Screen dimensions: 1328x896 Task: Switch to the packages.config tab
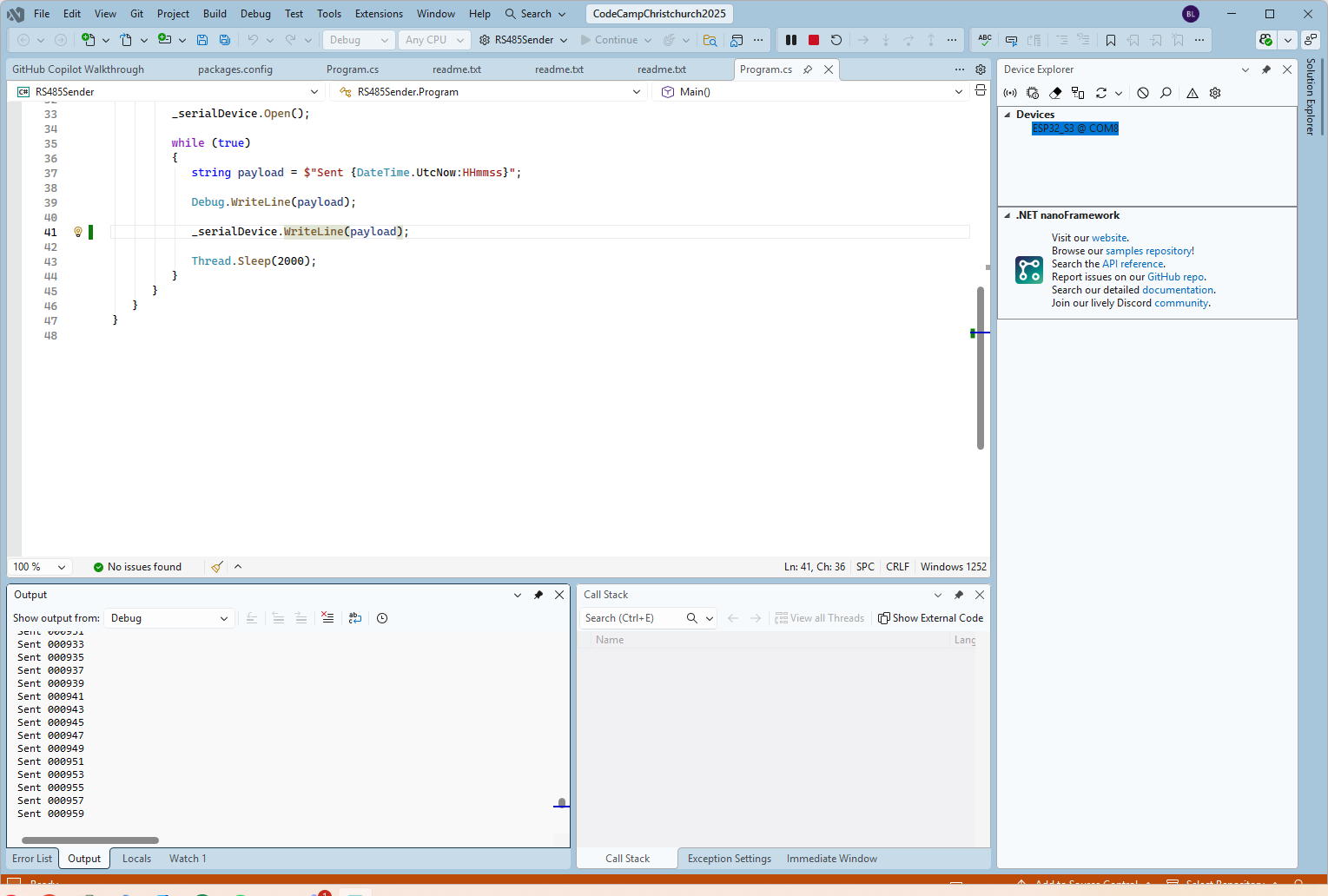coord(235,69)
